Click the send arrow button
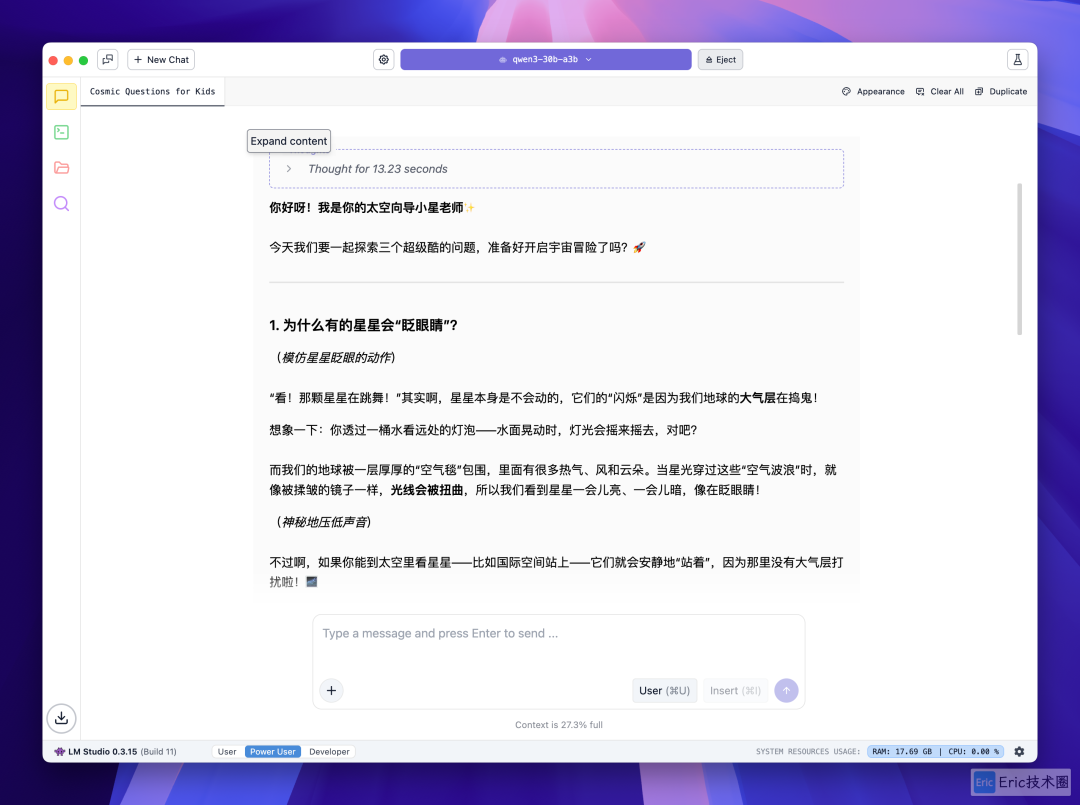This screenshot has width=1080, height=805. pos(786,690)
